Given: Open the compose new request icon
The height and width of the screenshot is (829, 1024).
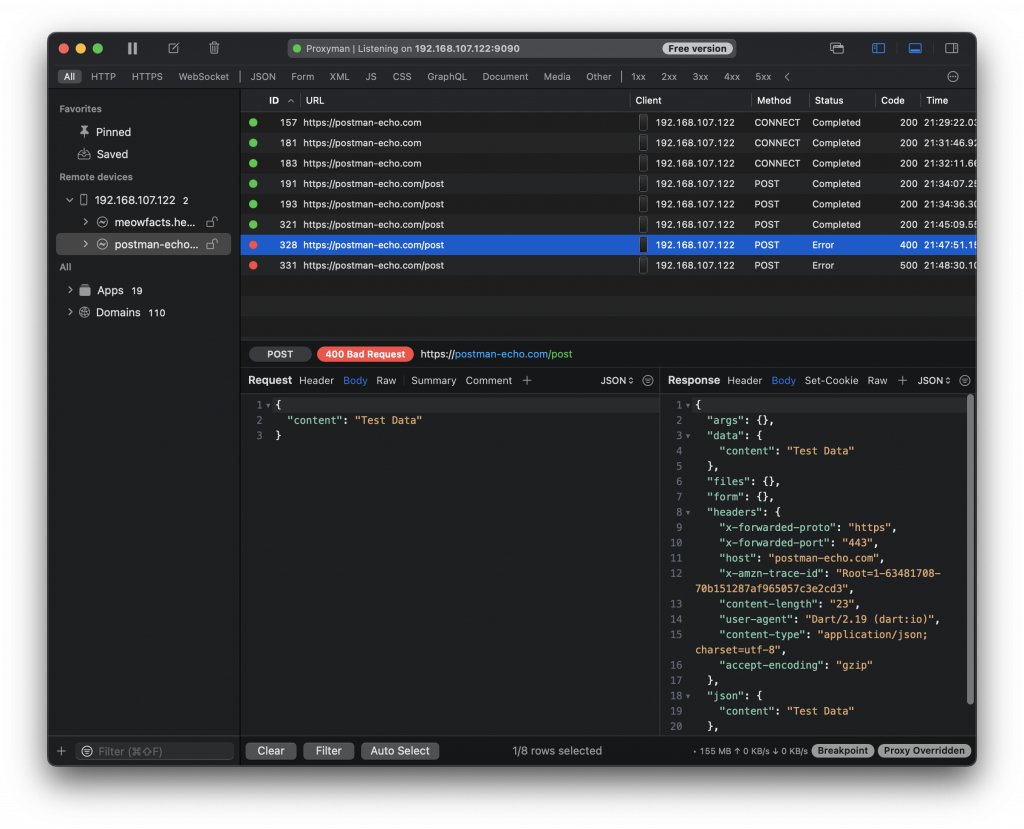Looking at the screenshot, I should click(x=174, y=48).
